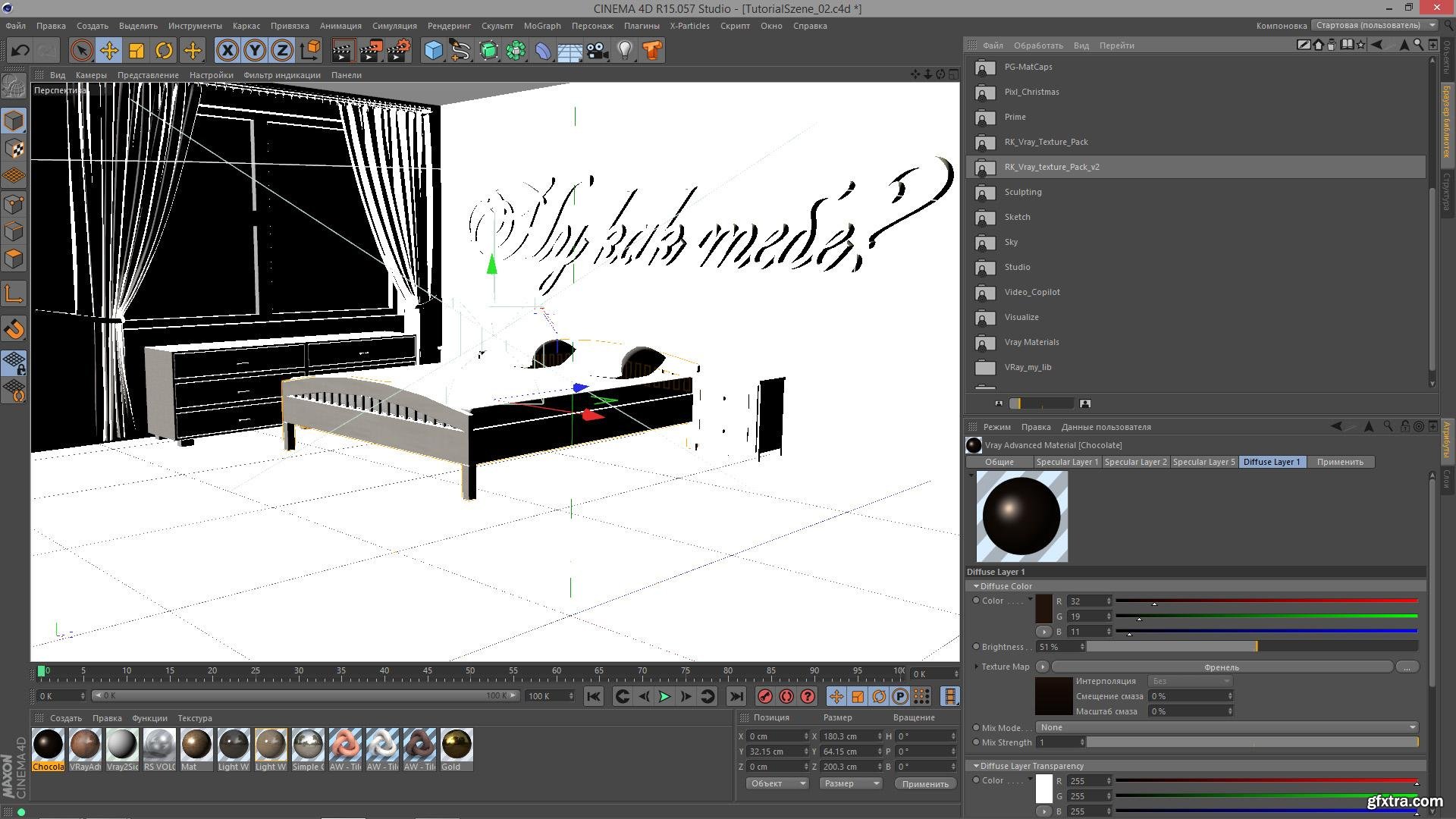
Task: Collapse Diffuse Layer Transparency section
Action: pos(977,766)
